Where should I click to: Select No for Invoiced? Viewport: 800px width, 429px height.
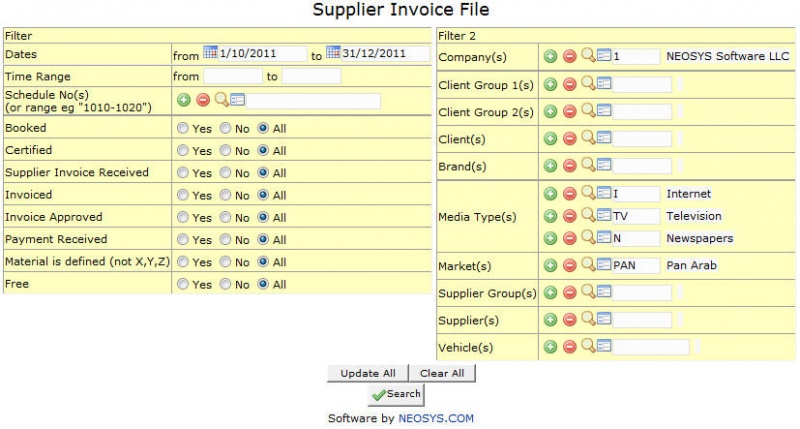pos(226,195)
